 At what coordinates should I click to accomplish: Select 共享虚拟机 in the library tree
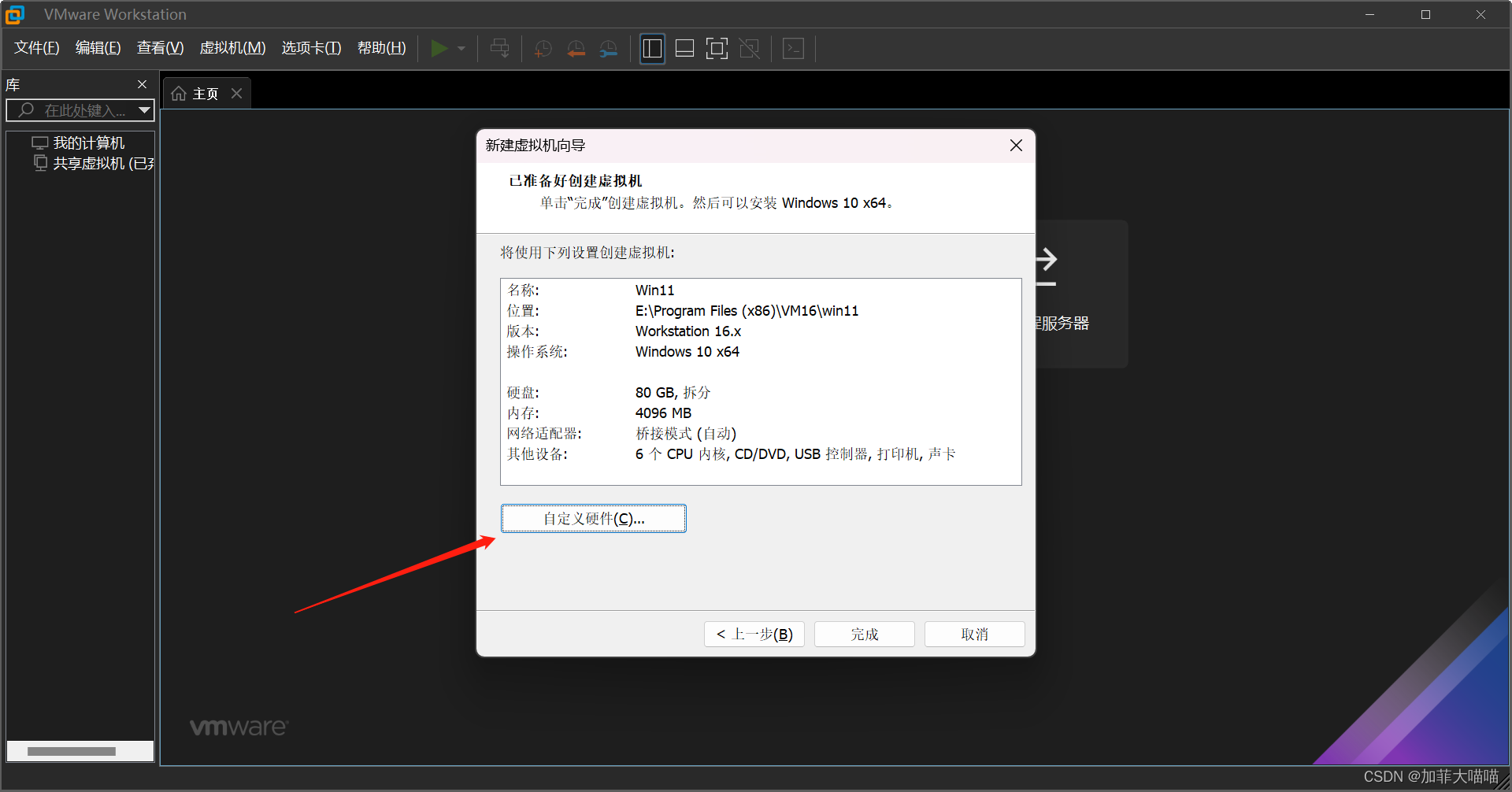tap(102, 163)
